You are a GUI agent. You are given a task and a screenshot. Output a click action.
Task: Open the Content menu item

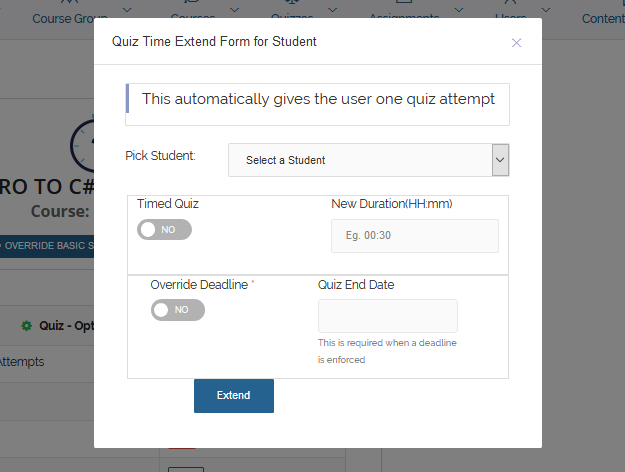[603, 18]
